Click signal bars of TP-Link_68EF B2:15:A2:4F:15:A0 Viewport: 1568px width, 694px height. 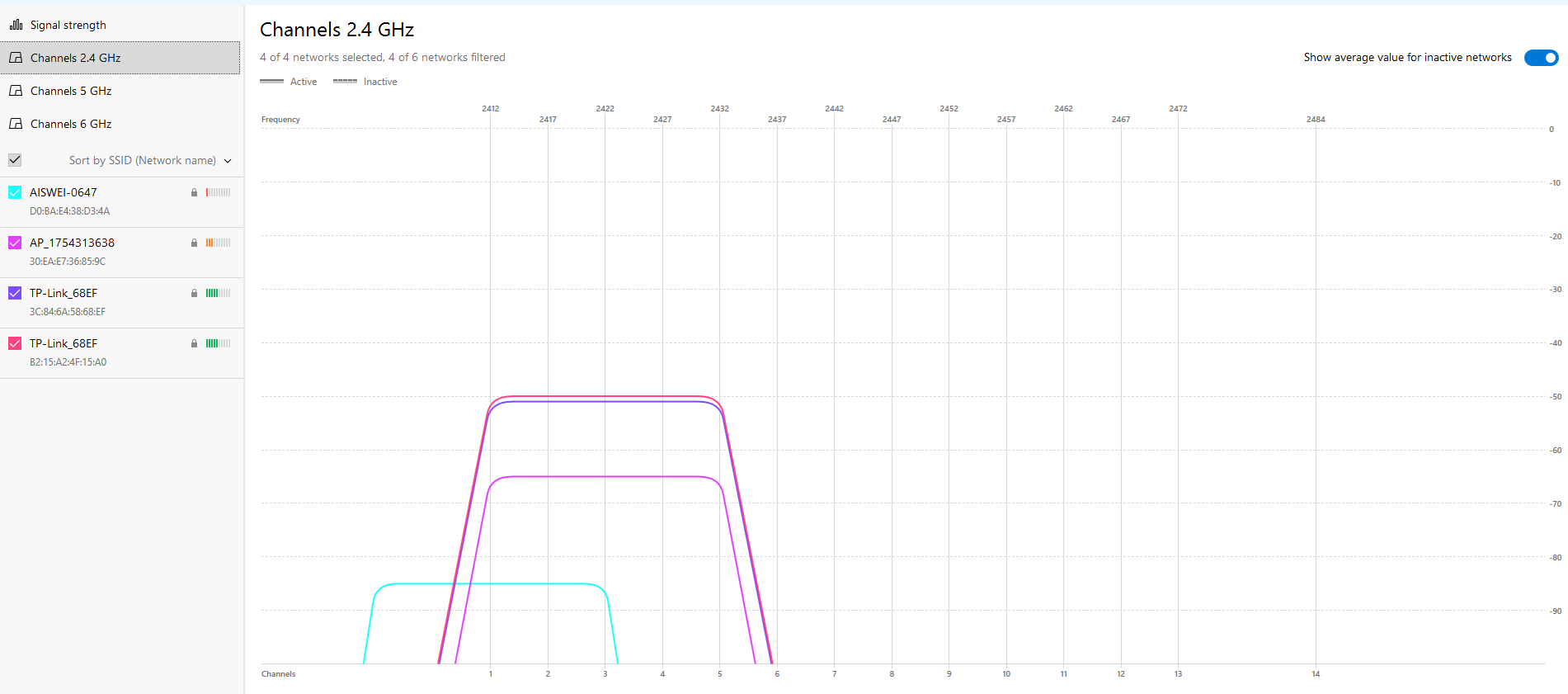(x=218, y=343)
